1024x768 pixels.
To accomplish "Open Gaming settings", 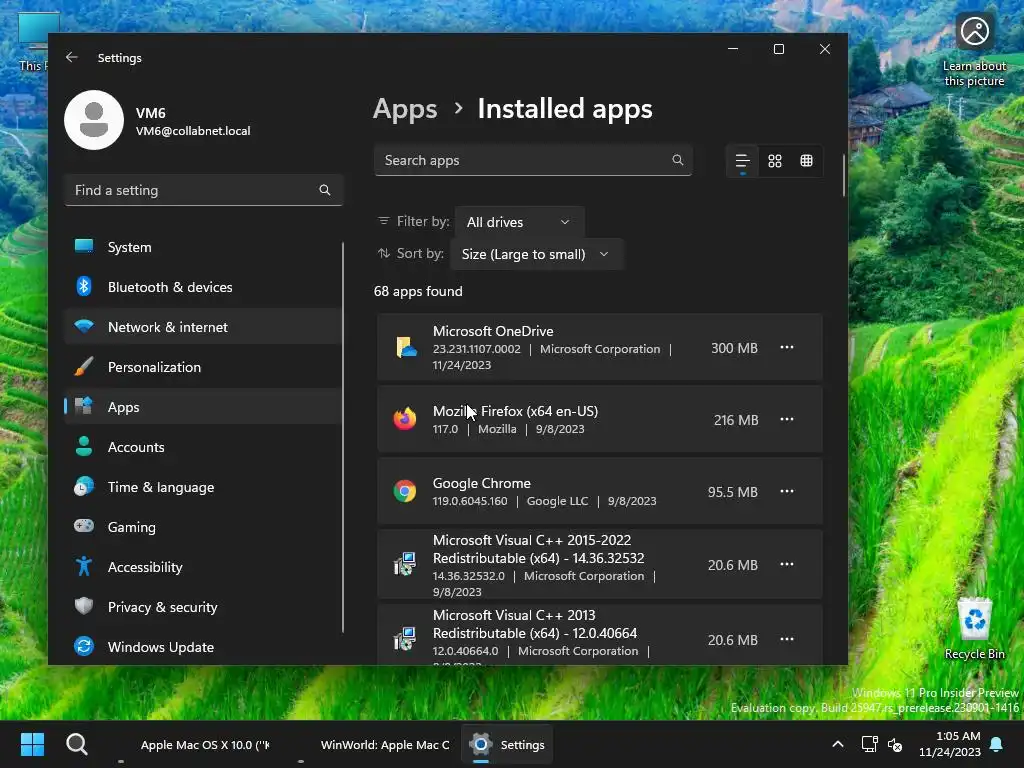I will click(203, 526).
